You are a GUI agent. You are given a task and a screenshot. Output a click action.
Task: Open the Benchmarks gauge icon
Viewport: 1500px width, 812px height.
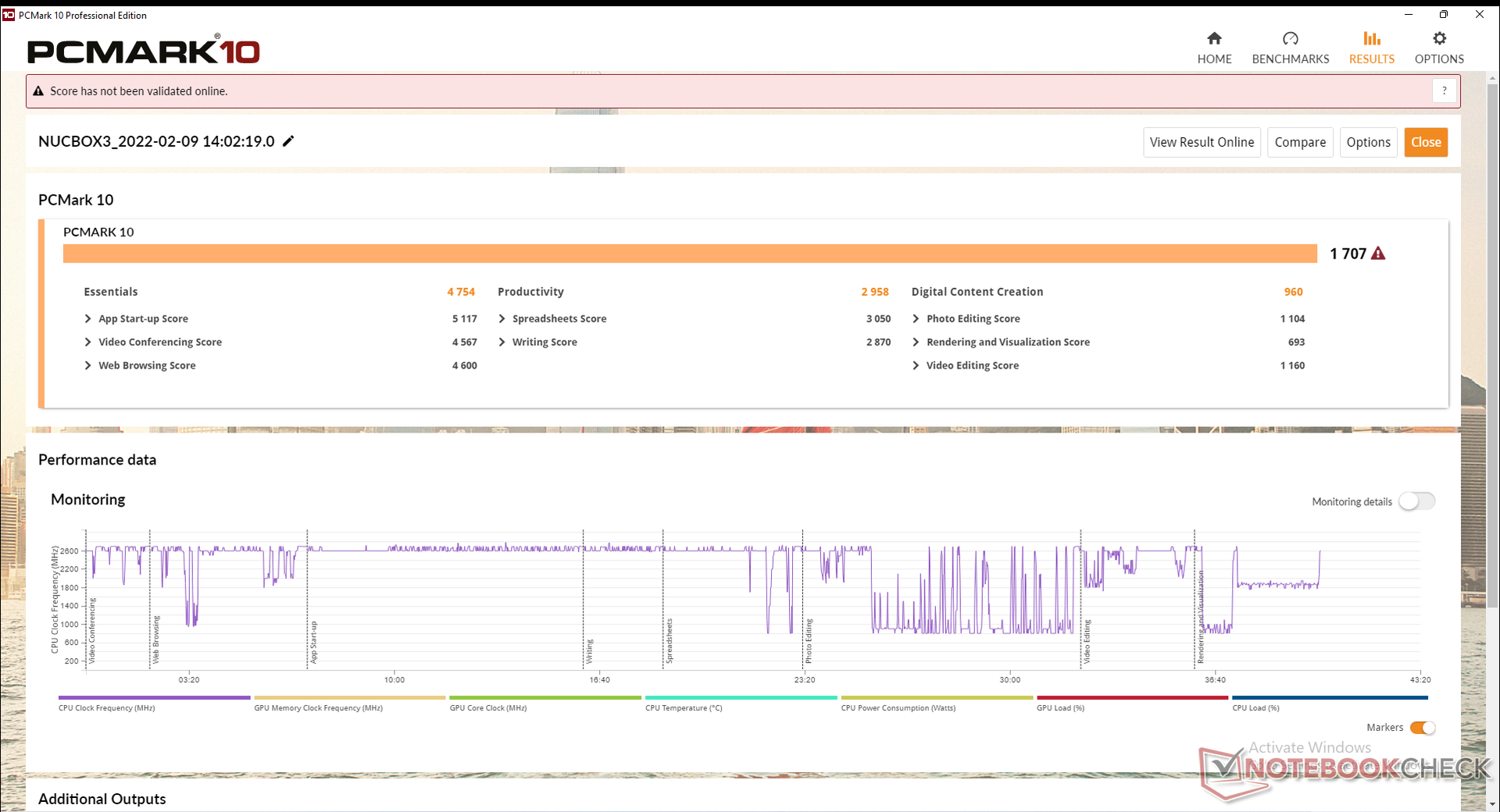(x=1290, y=39)
